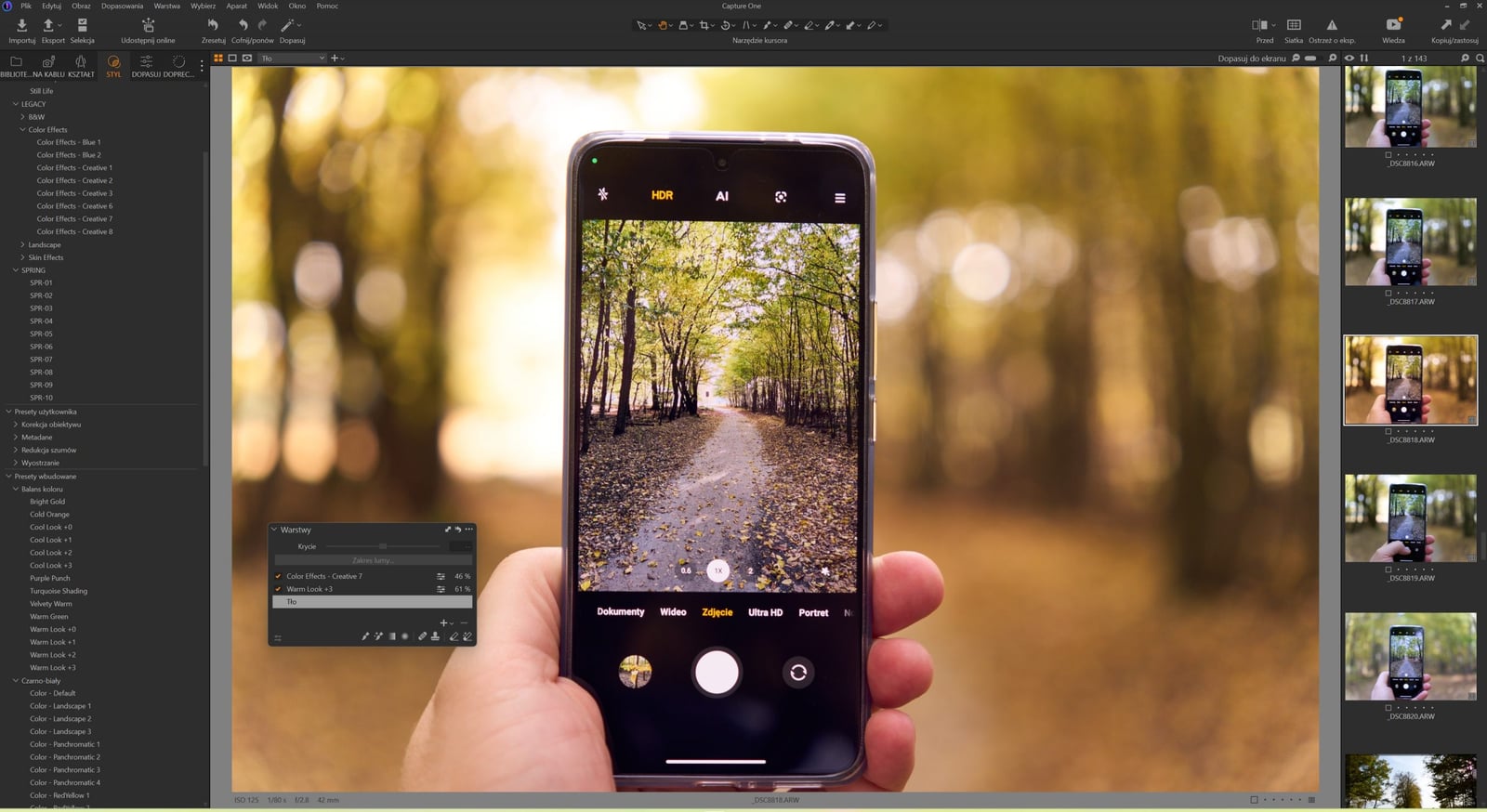Click the browser search magnifier icon

coord(1480,59)
